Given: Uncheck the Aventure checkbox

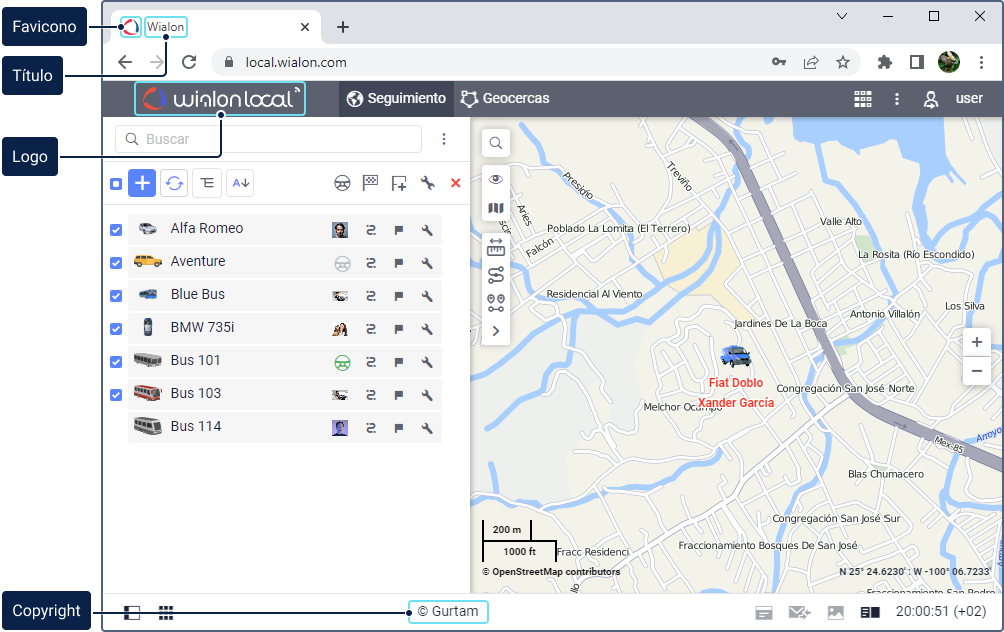Looking at the screenshot, I should click(x=116, y=263).
